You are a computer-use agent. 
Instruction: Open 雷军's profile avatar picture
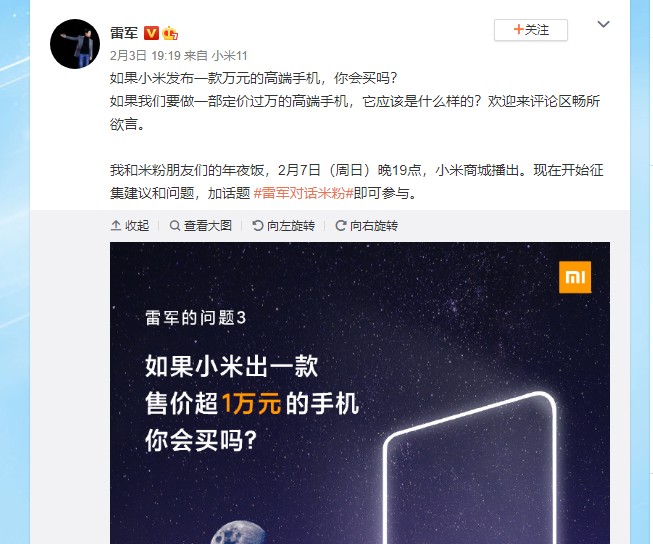point(75,44)
